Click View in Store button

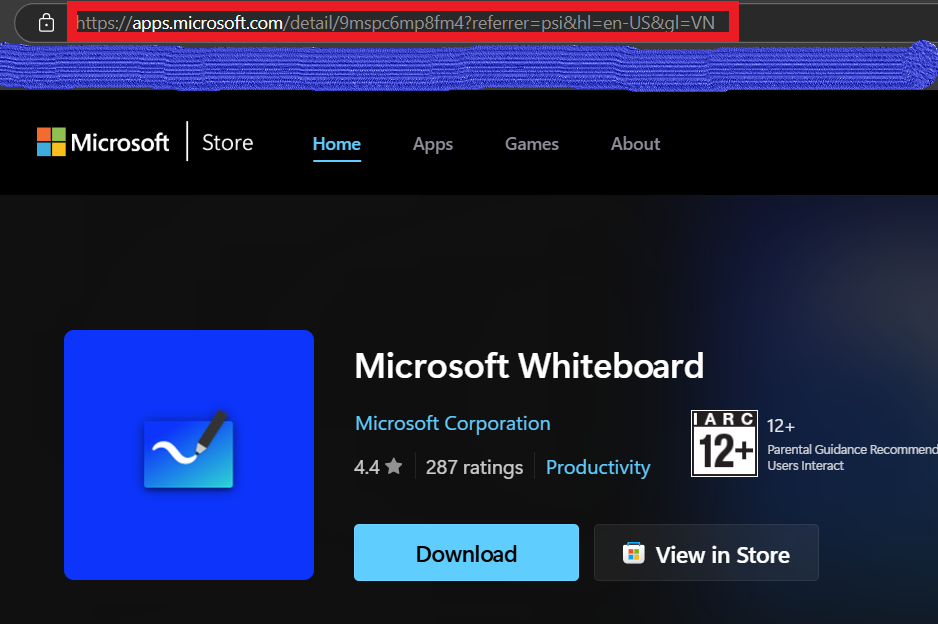(x=706, y=553)
